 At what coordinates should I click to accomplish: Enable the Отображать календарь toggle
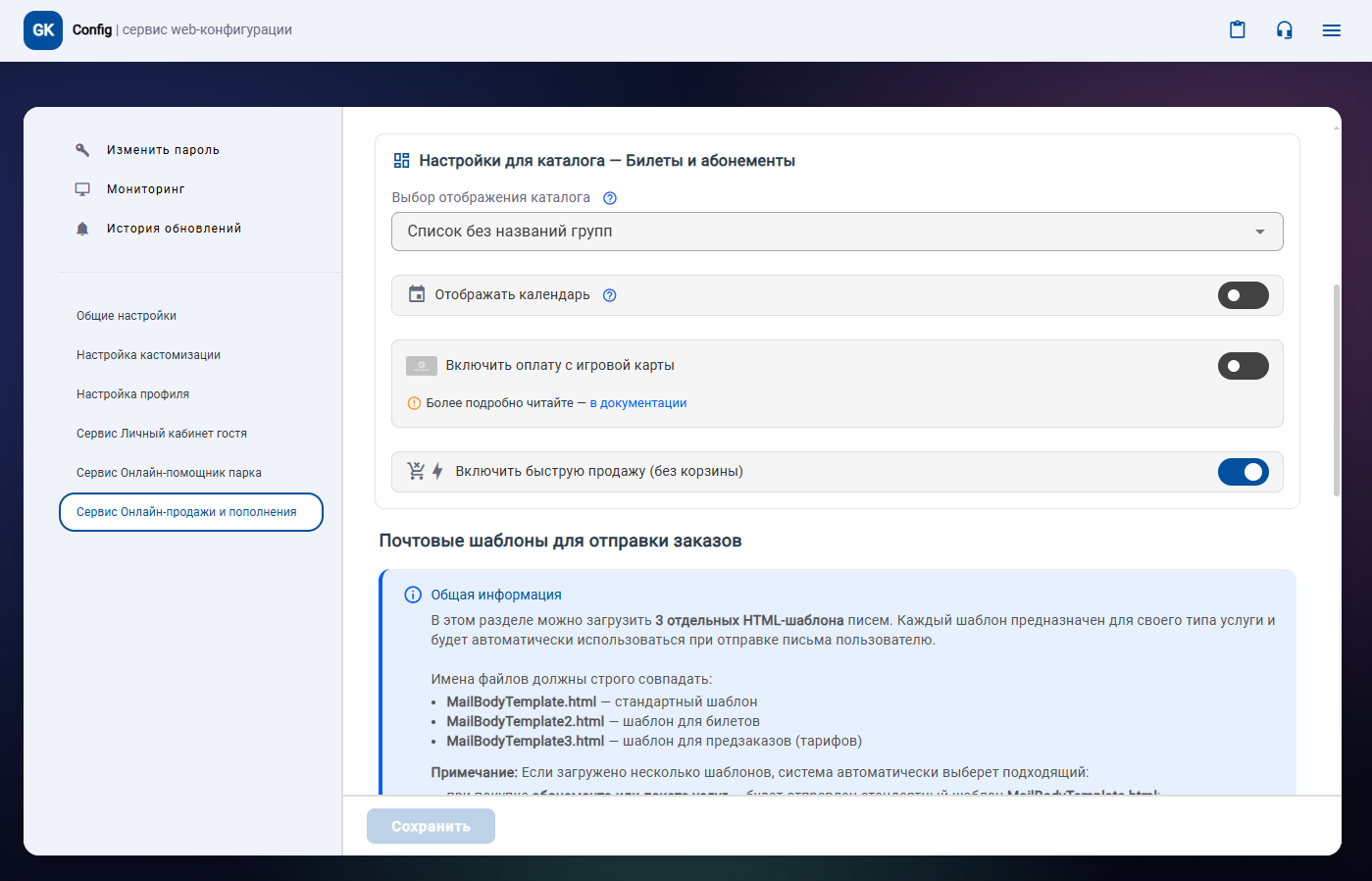point(1243,295)
